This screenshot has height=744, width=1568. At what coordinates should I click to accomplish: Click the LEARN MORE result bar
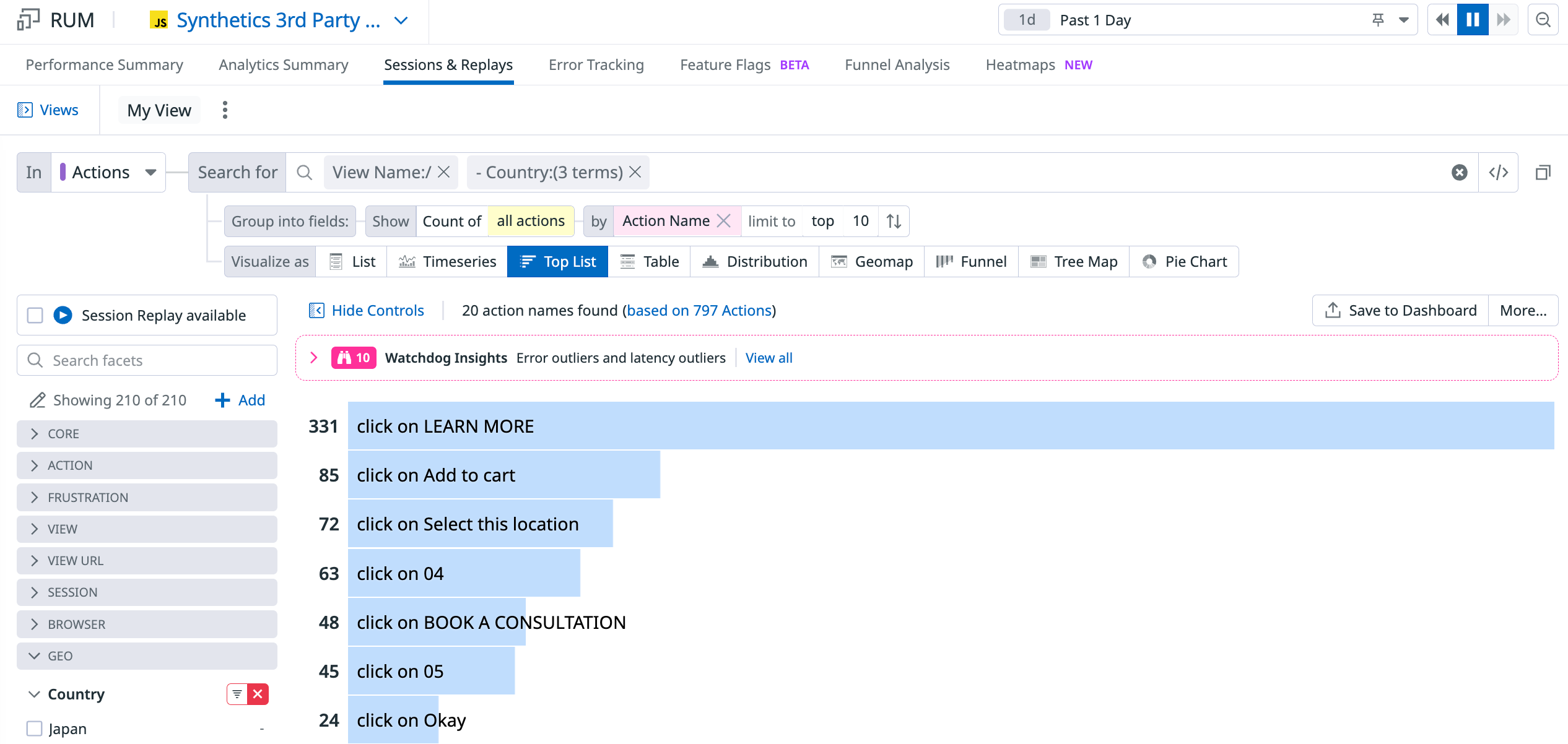click(950, 426)
